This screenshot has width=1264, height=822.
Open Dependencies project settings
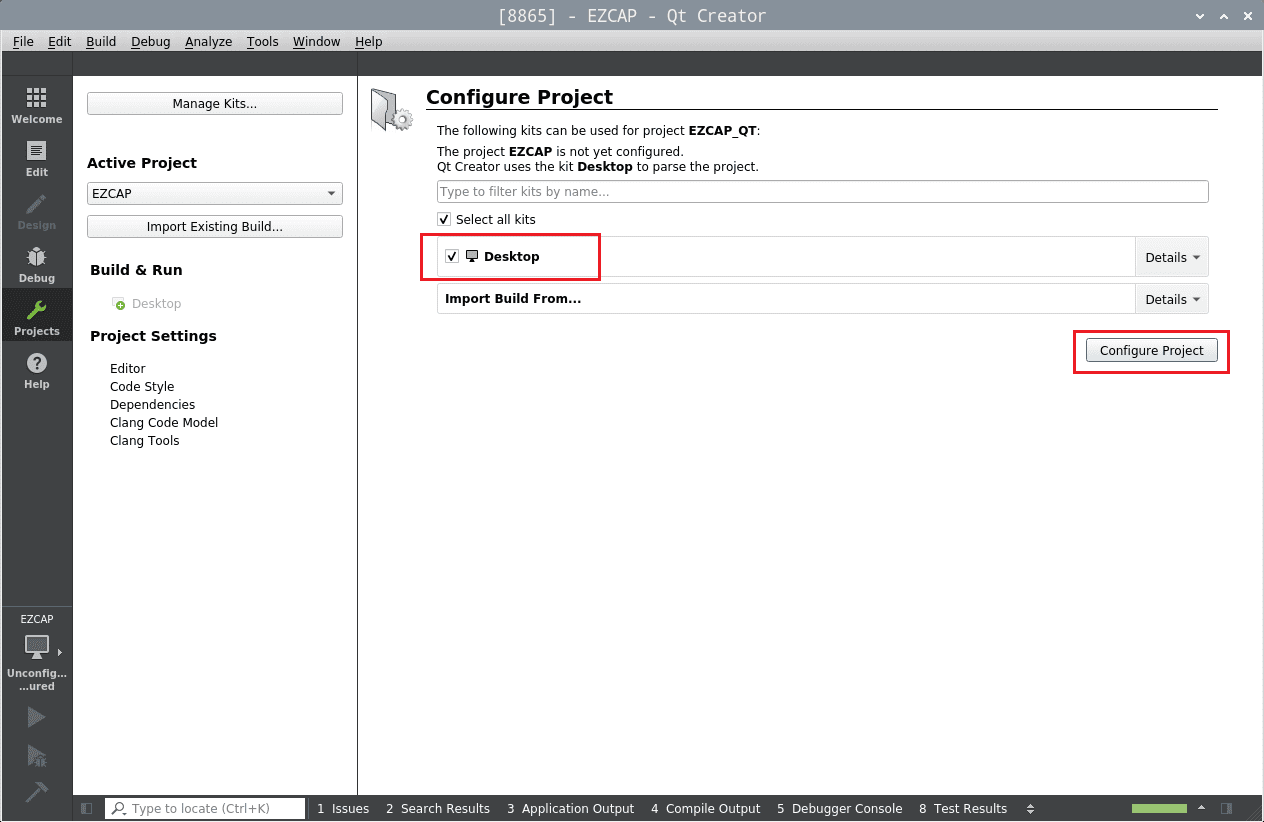coord(153,405)
